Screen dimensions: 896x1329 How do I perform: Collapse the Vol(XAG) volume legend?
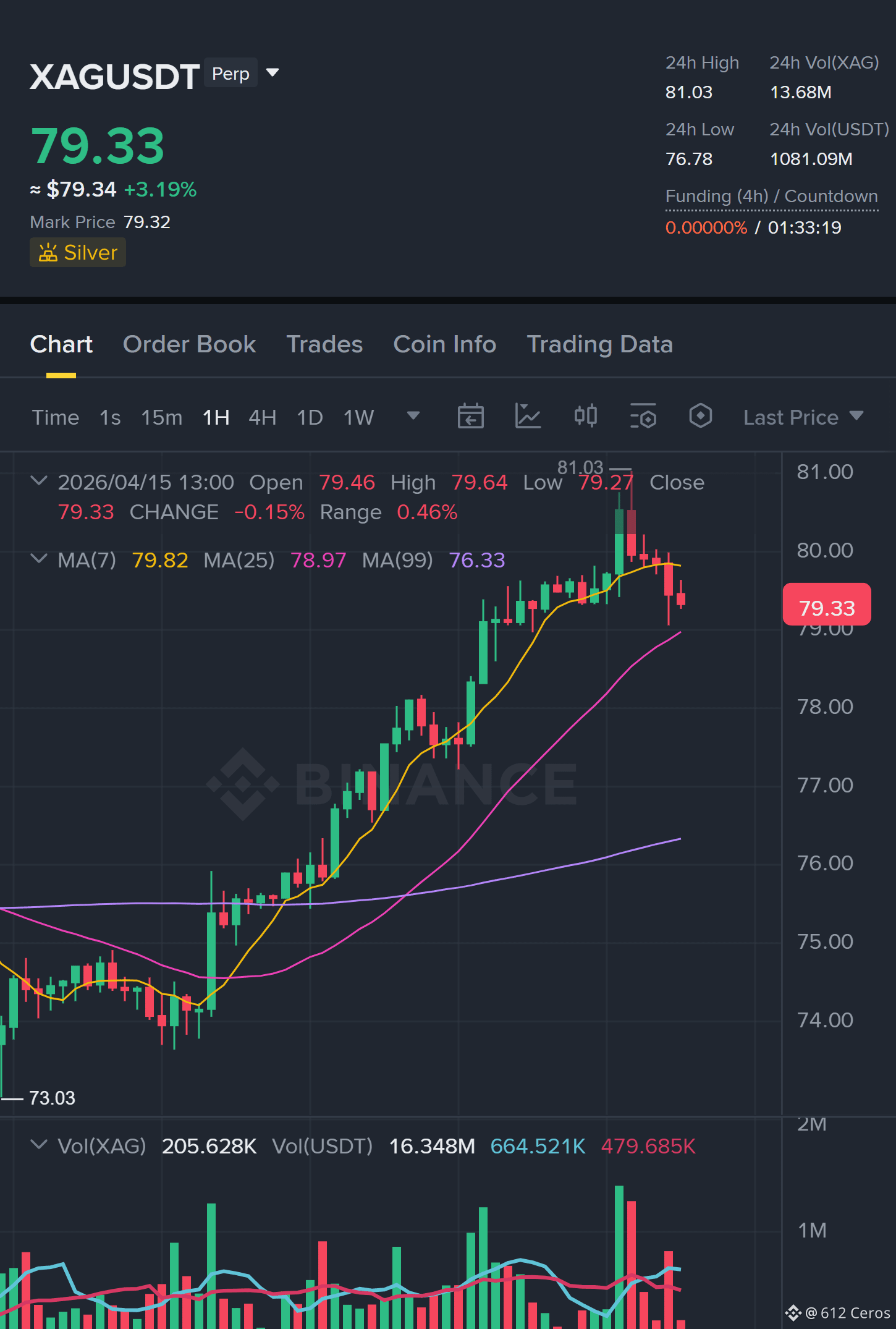point(38,1145)
